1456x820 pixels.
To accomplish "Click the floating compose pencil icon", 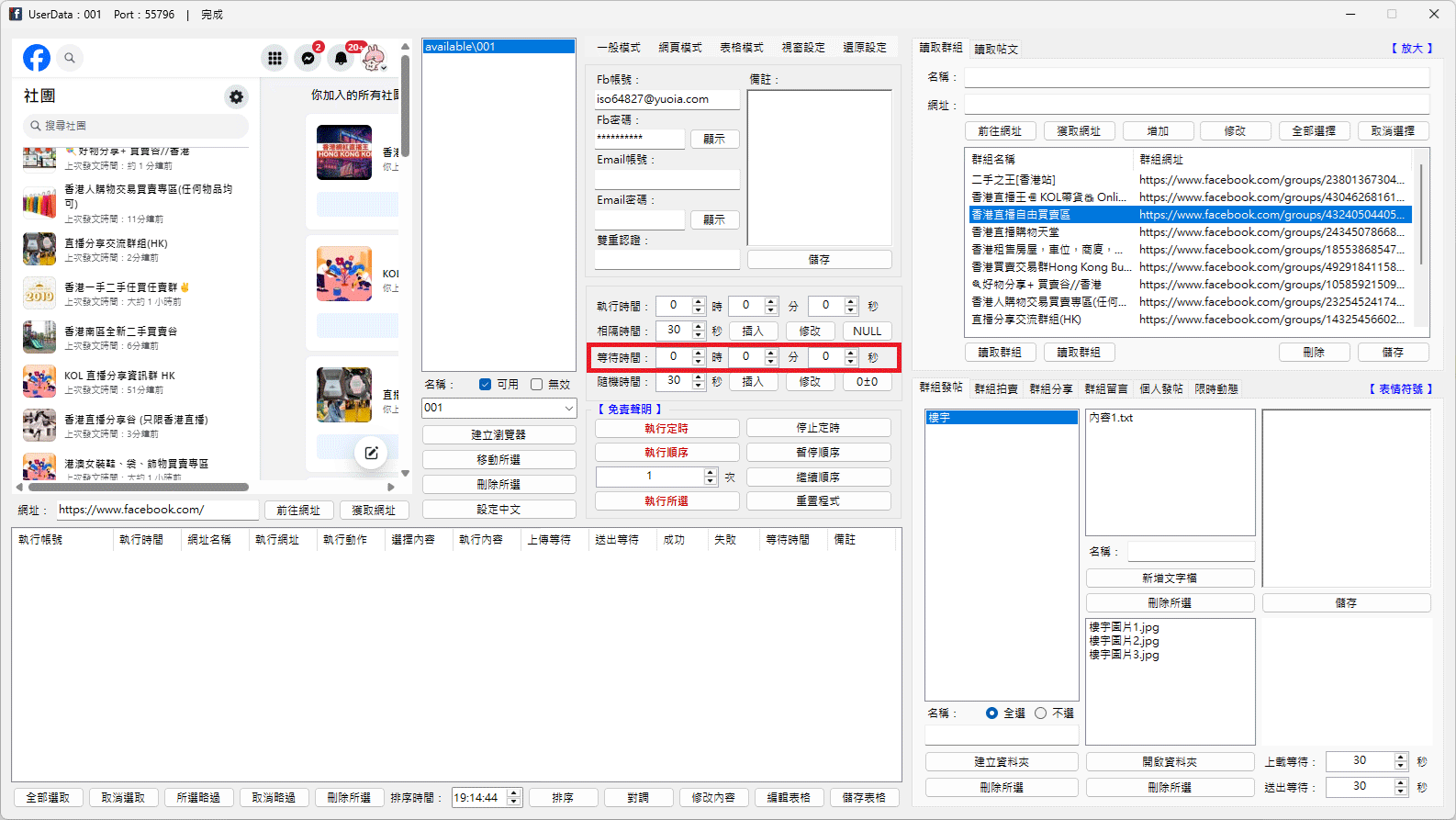I will 371,453.
